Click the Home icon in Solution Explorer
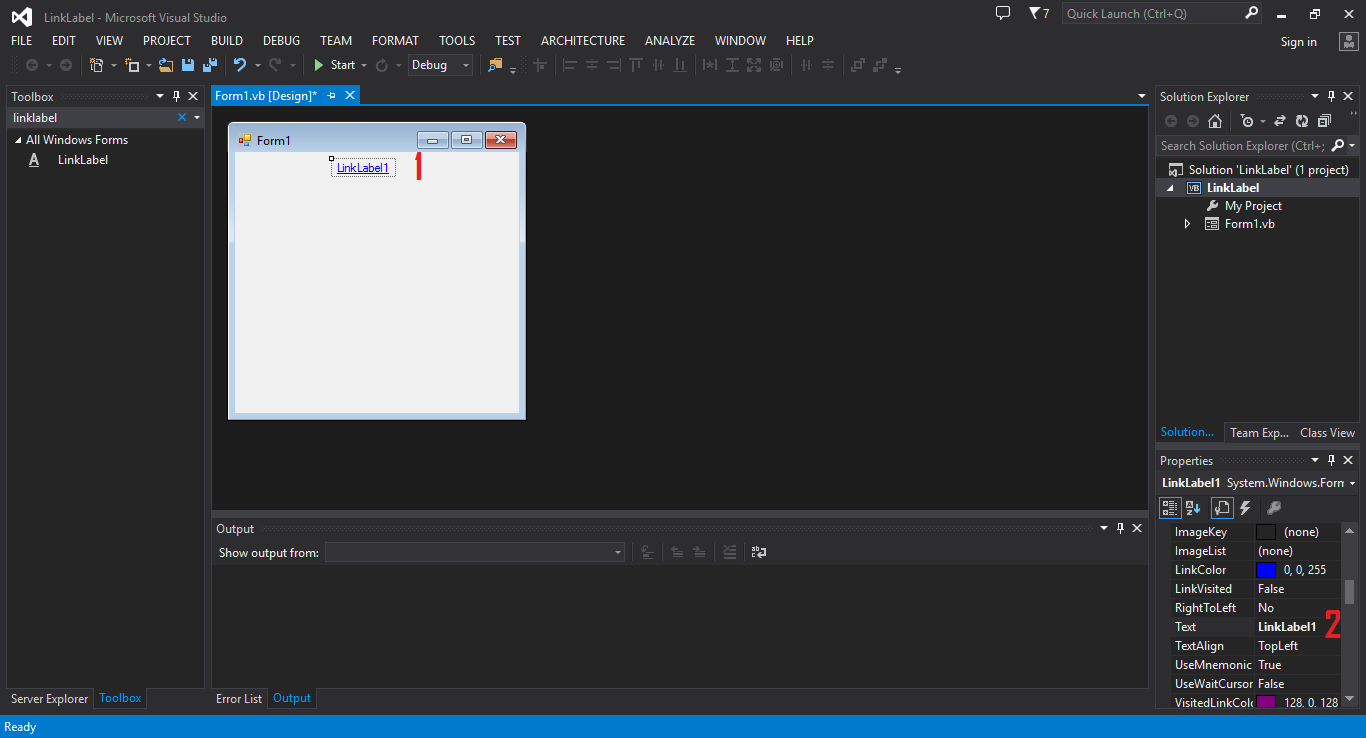This screenshot has width=1366, height=738. (1214, 120)
